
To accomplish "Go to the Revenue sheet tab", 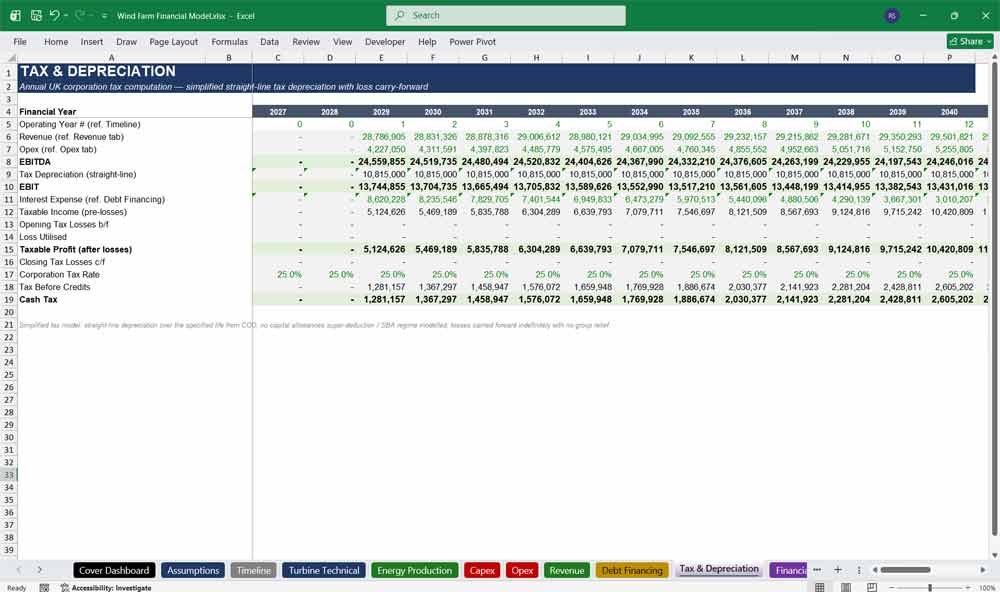I will click(x=567, y=570).
